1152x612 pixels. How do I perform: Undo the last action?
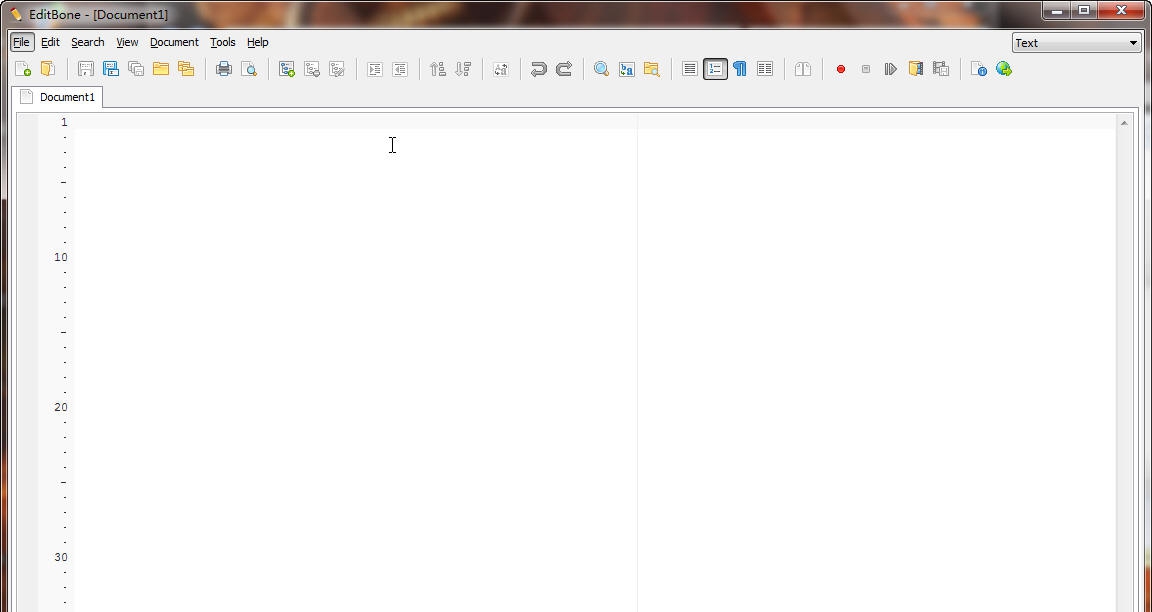point(539,69)
